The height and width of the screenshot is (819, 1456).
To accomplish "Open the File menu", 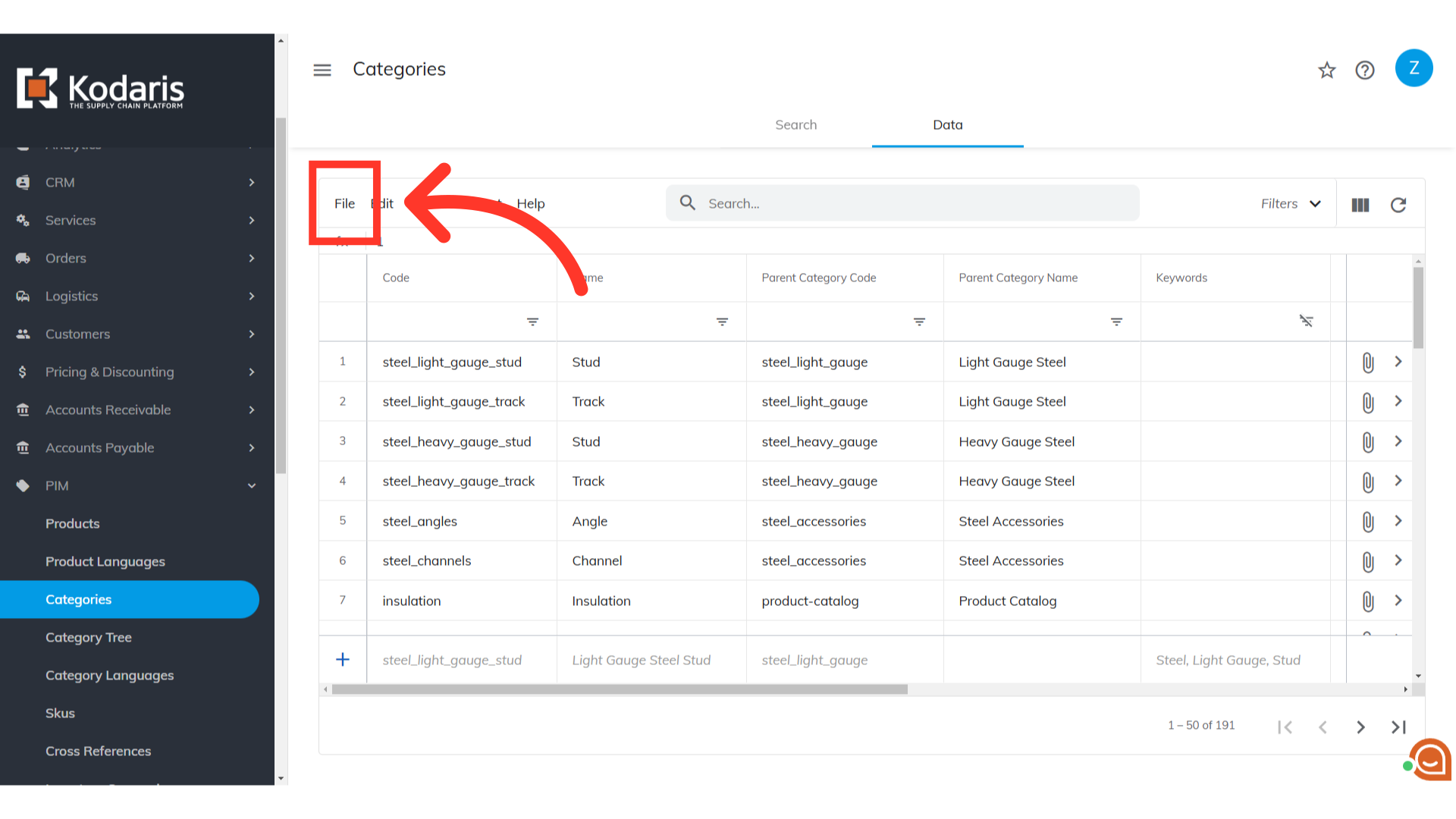I will point(344,204).
